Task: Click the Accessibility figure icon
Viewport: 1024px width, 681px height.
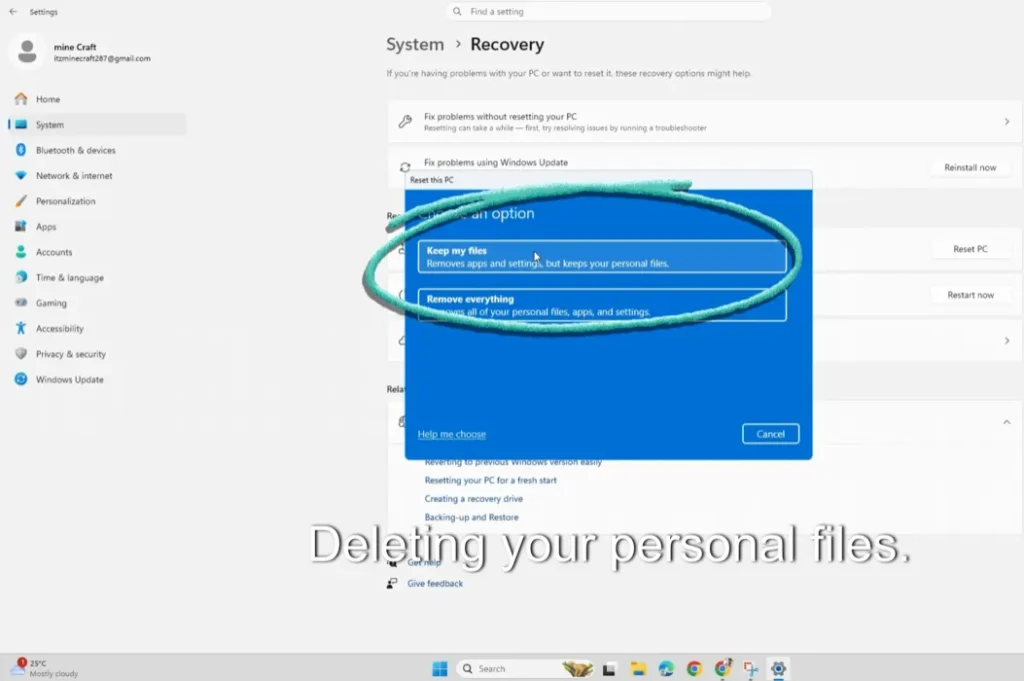Action: (21, 328)
